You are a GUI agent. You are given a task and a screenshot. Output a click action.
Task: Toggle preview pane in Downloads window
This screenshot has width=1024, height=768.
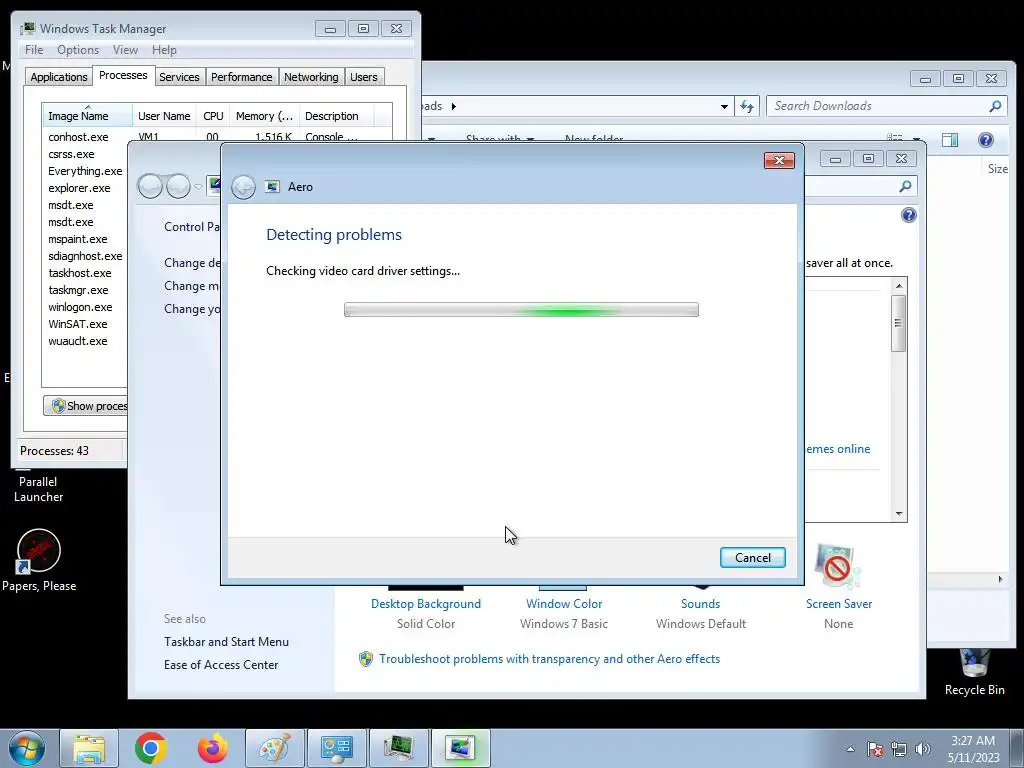click(x=950, y=140)
